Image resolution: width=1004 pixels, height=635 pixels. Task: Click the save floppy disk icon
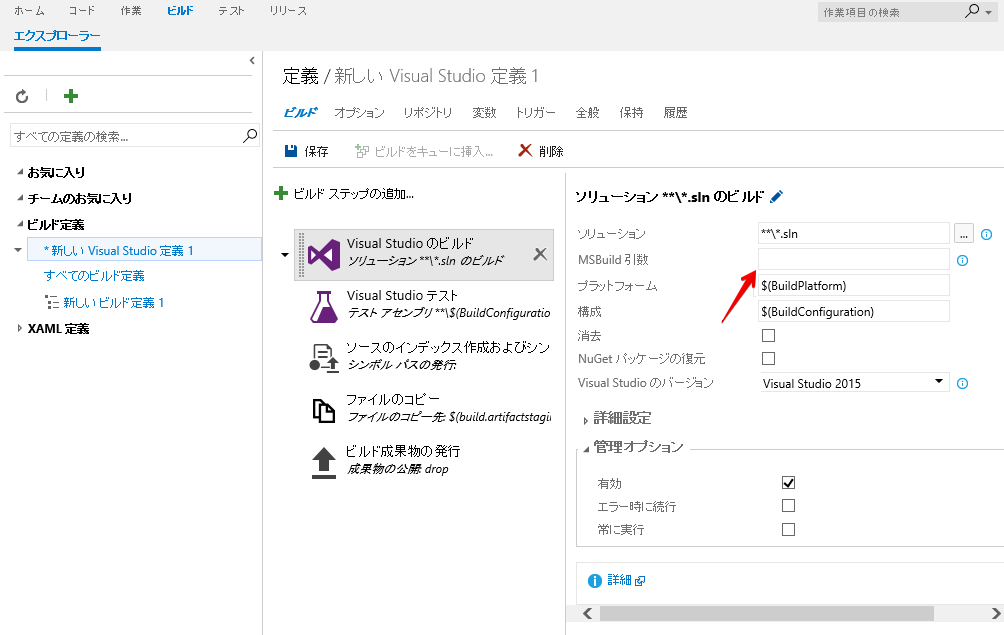[x=291, y=151]
